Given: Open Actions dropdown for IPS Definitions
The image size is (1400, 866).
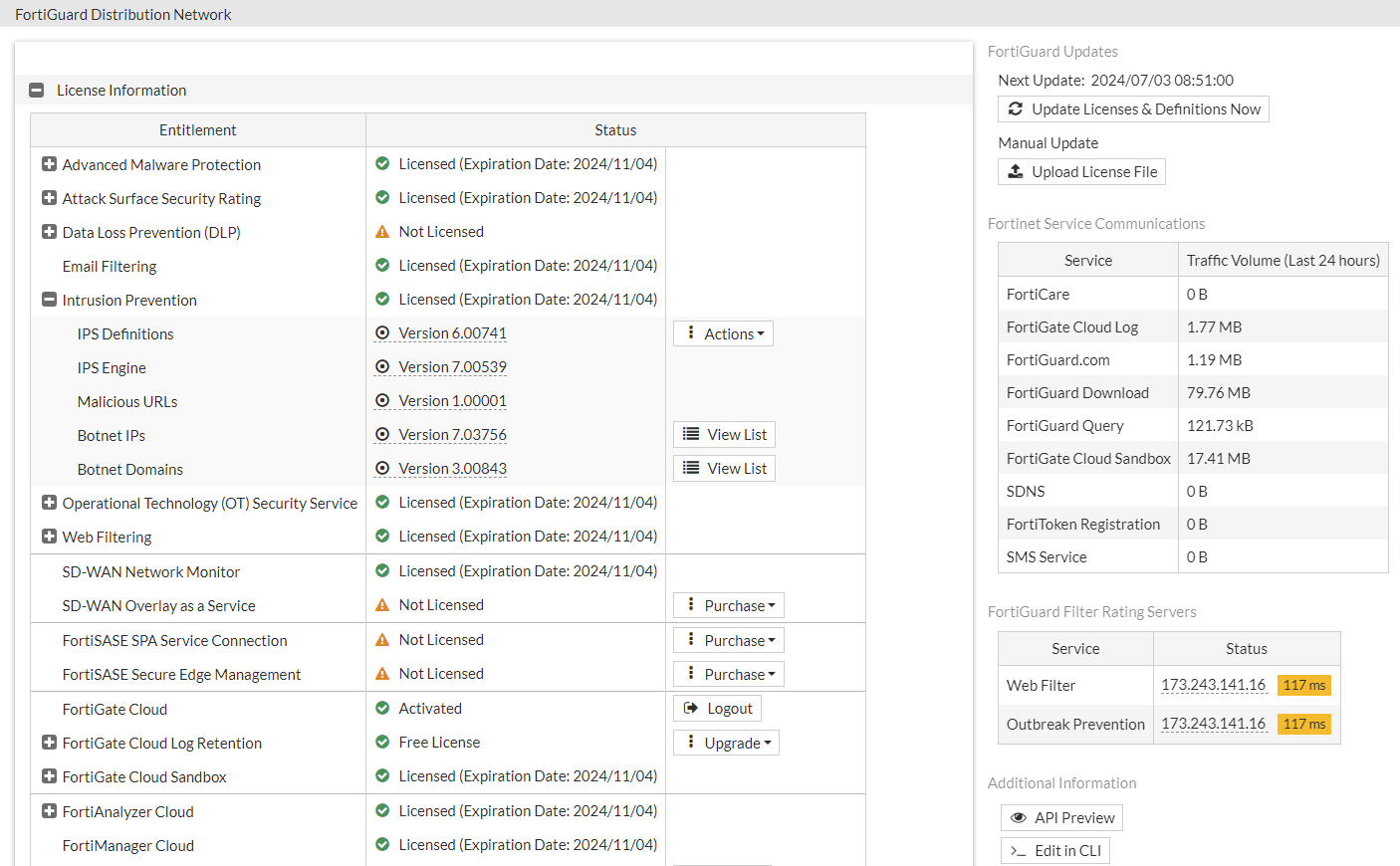Looking at the screenshot, I should [723, 333].
